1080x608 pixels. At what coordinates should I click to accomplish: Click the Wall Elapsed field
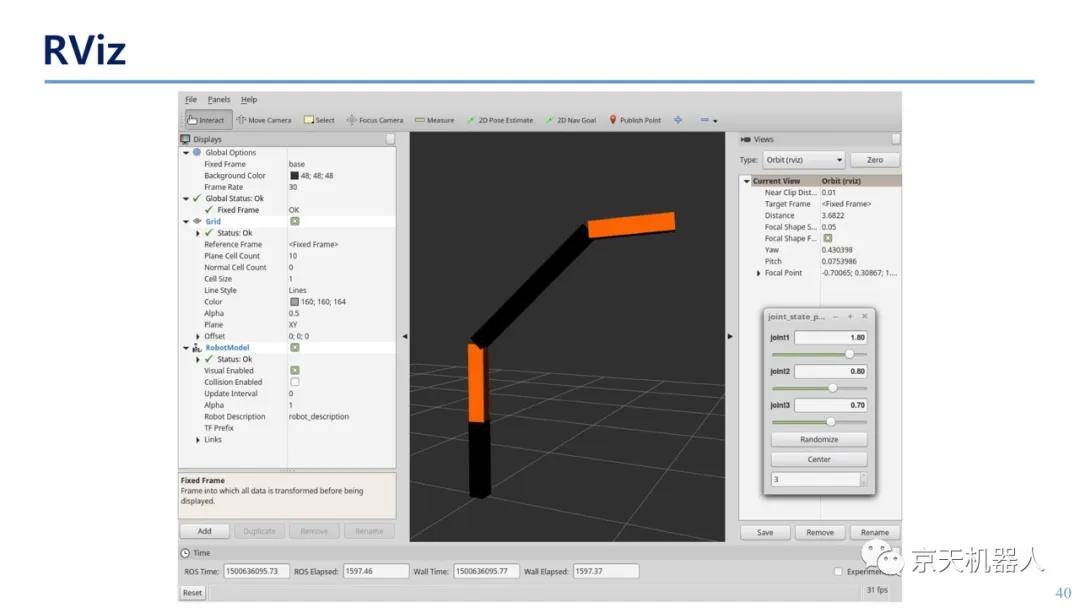(606, 572)
